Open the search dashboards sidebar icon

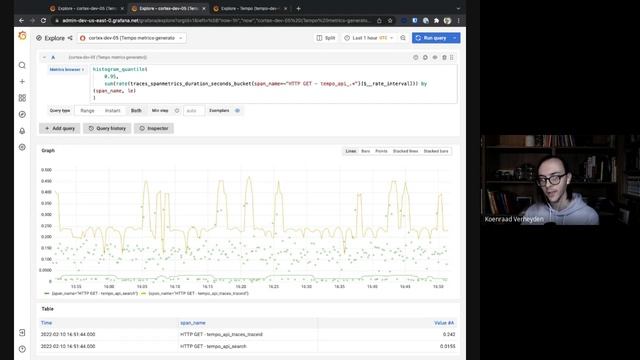22,65
